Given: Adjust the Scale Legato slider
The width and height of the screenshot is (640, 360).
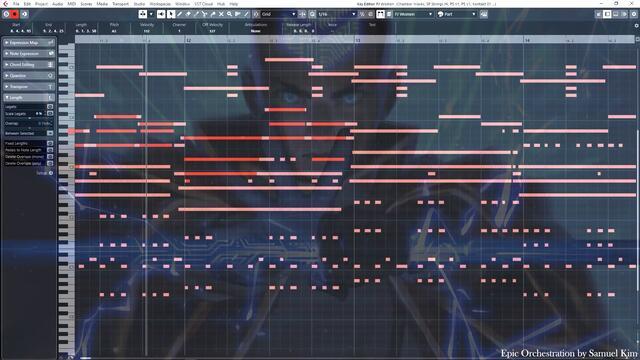Looking at the screenshot, I should (29, 118).
